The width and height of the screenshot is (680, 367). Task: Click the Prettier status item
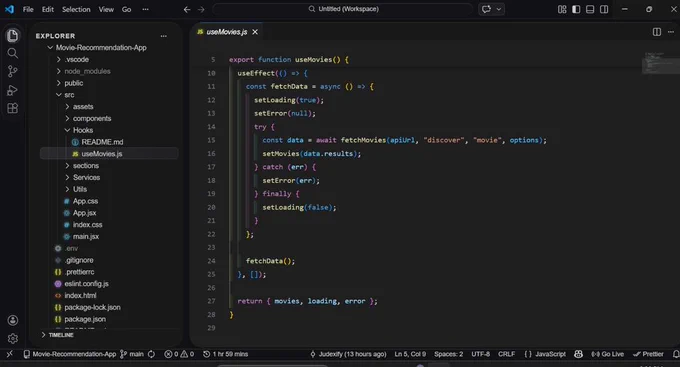[x=648, y=354]
